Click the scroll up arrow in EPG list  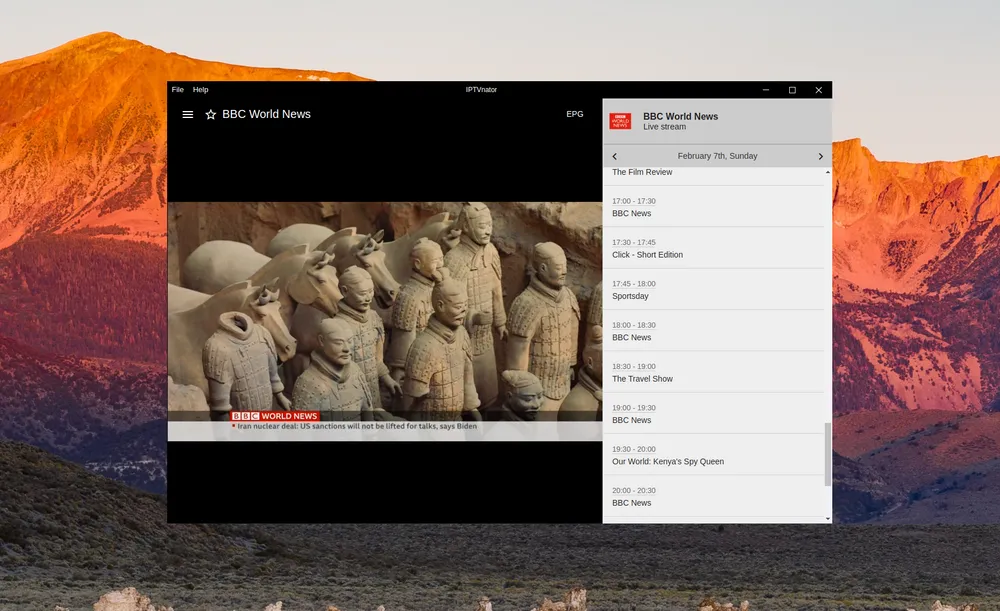pyautogui.click(x=827, y=173)
